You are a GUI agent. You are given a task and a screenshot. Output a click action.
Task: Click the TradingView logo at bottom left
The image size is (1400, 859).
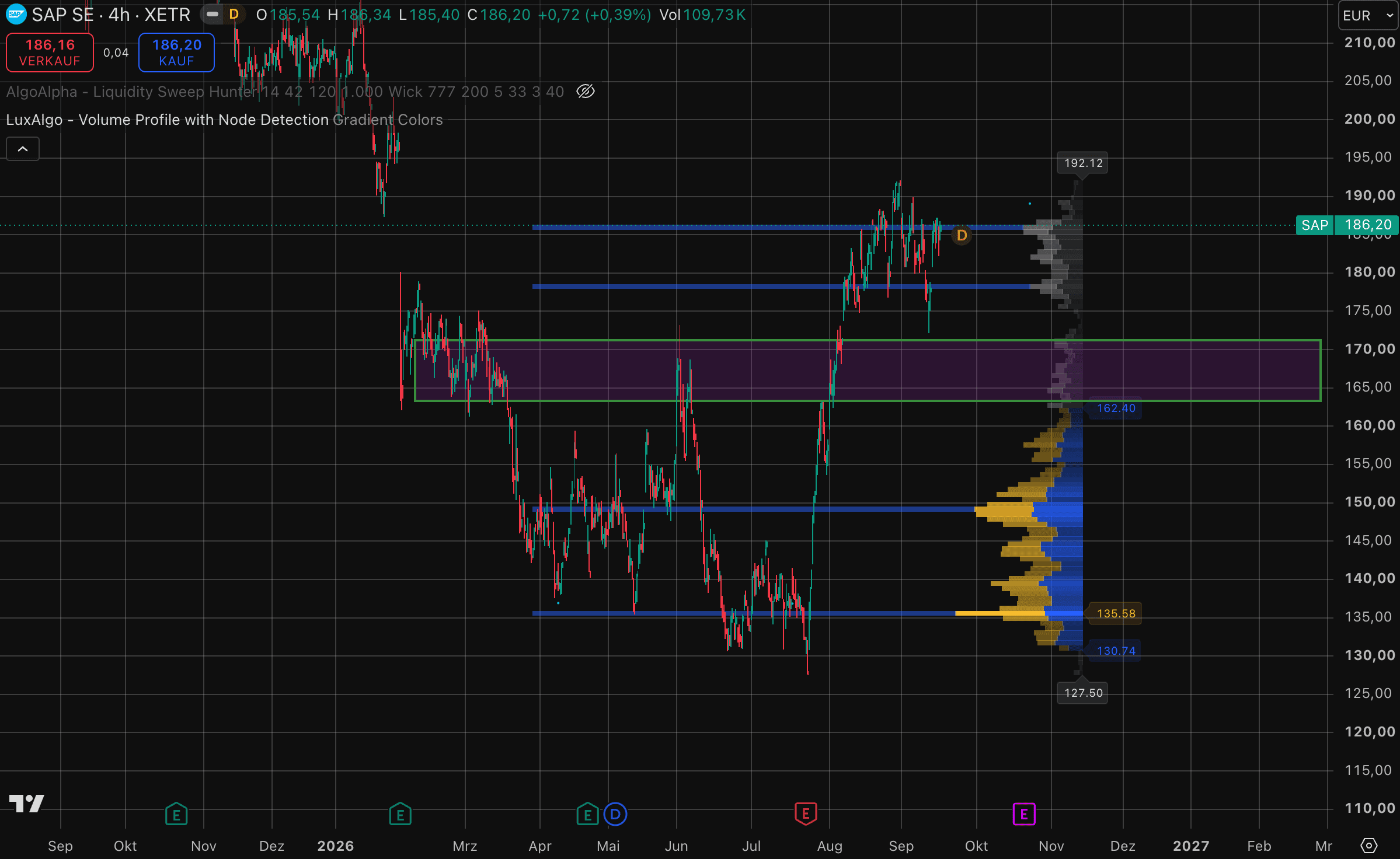click(27, 804)
